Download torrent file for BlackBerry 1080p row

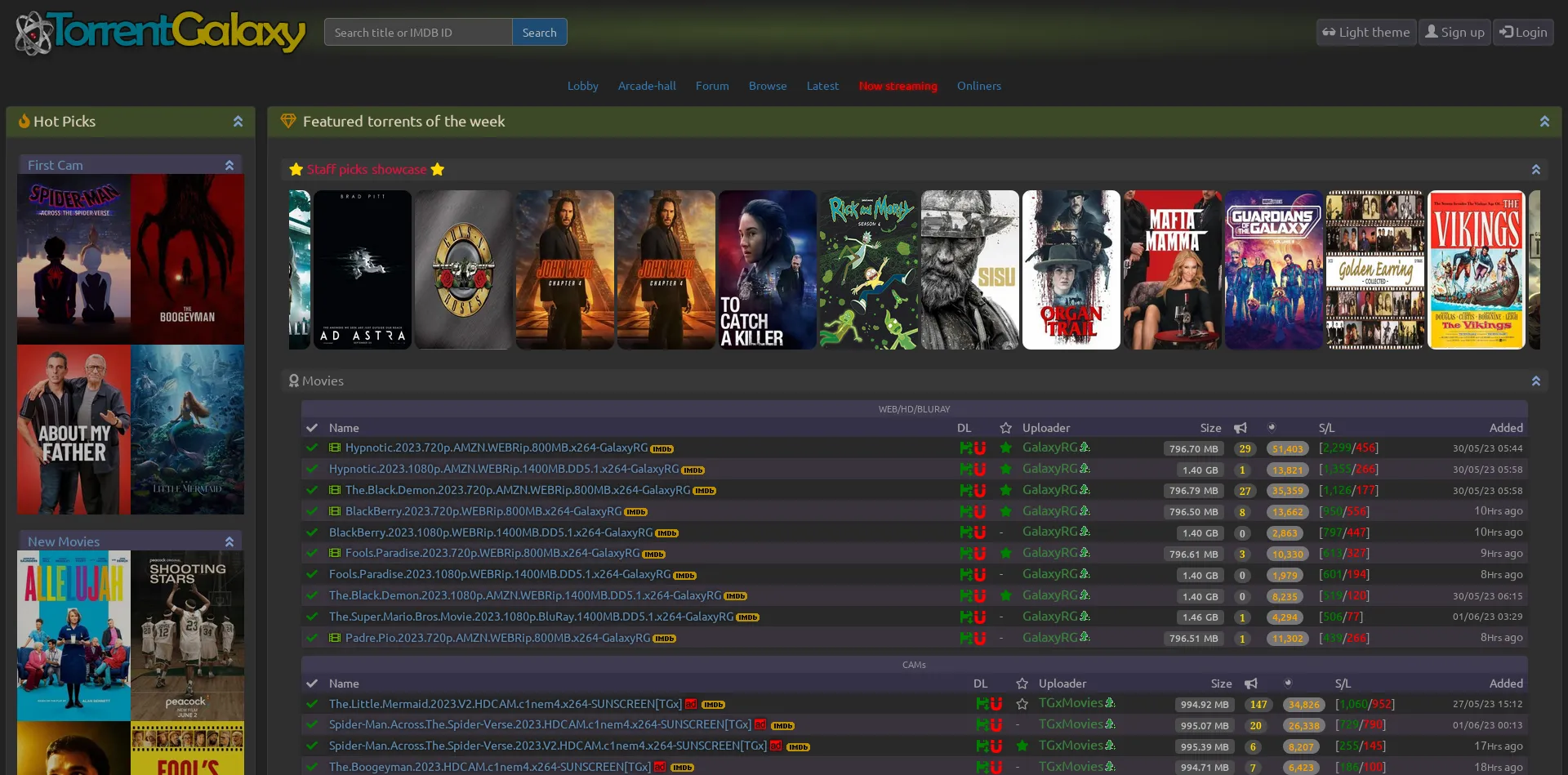(965, 532)
